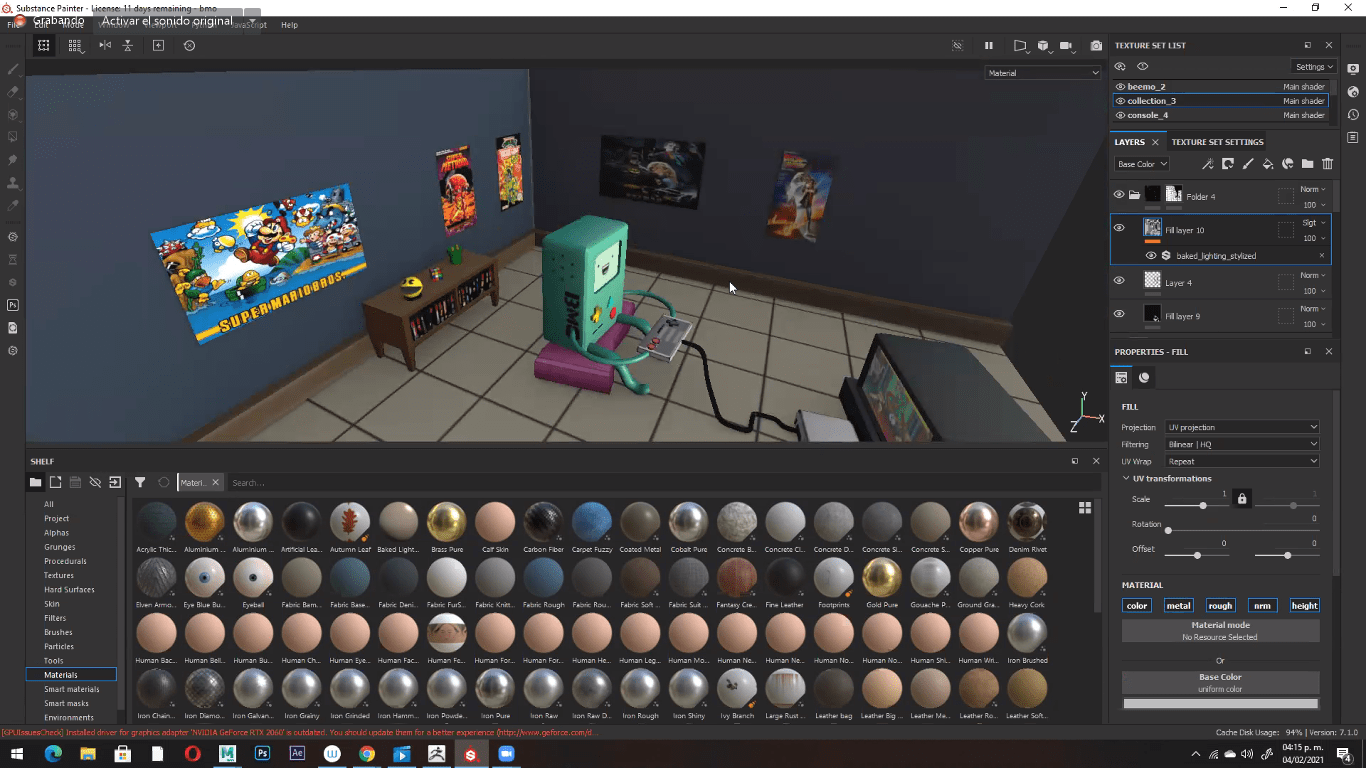This screenshot has width=1366, height=768.
Task: Select the Procedurals shelf category
Action: [65, 561]
